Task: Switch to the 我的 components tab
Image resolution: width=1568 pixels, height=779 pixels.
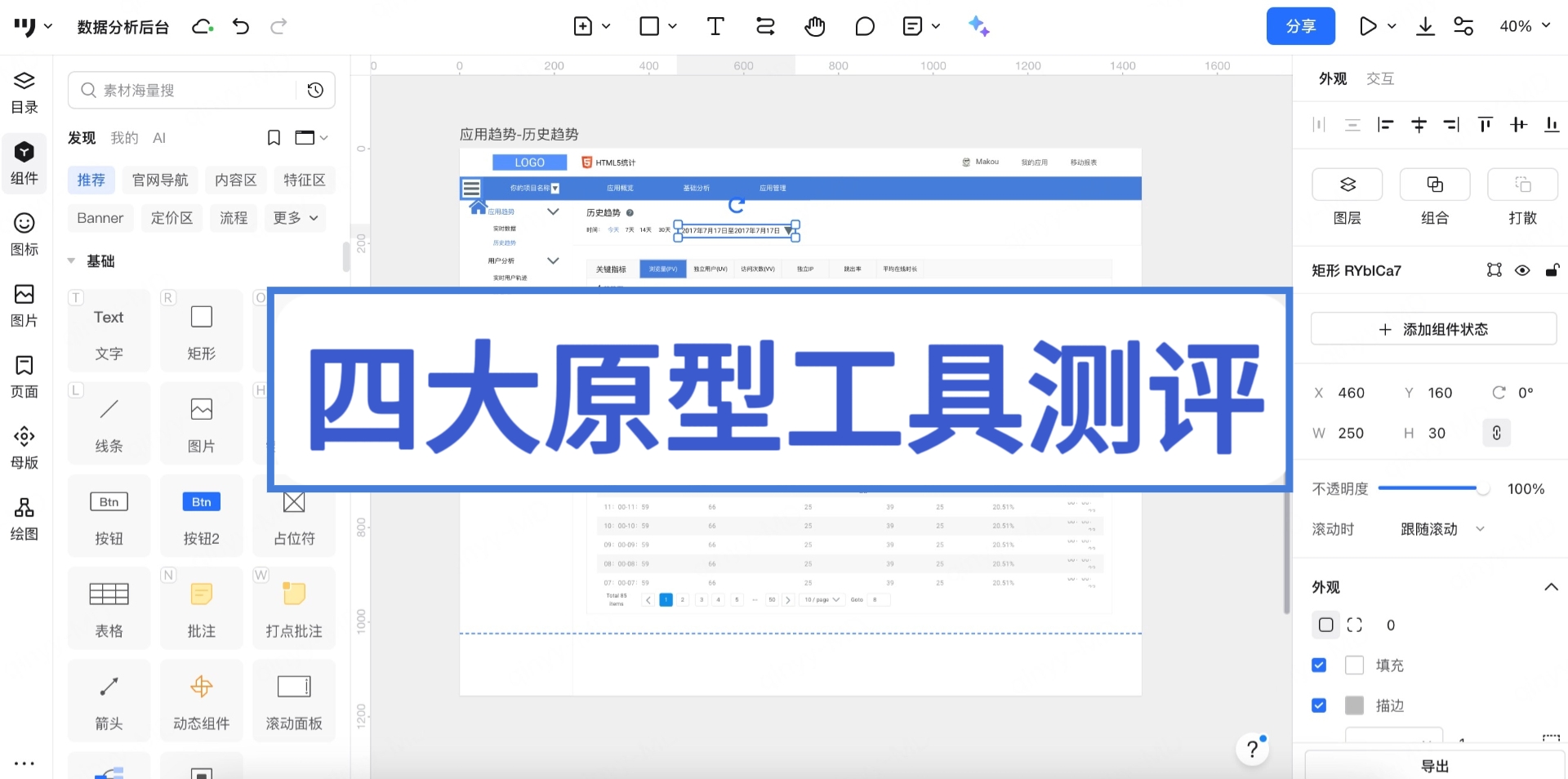Action: point(124,138)
